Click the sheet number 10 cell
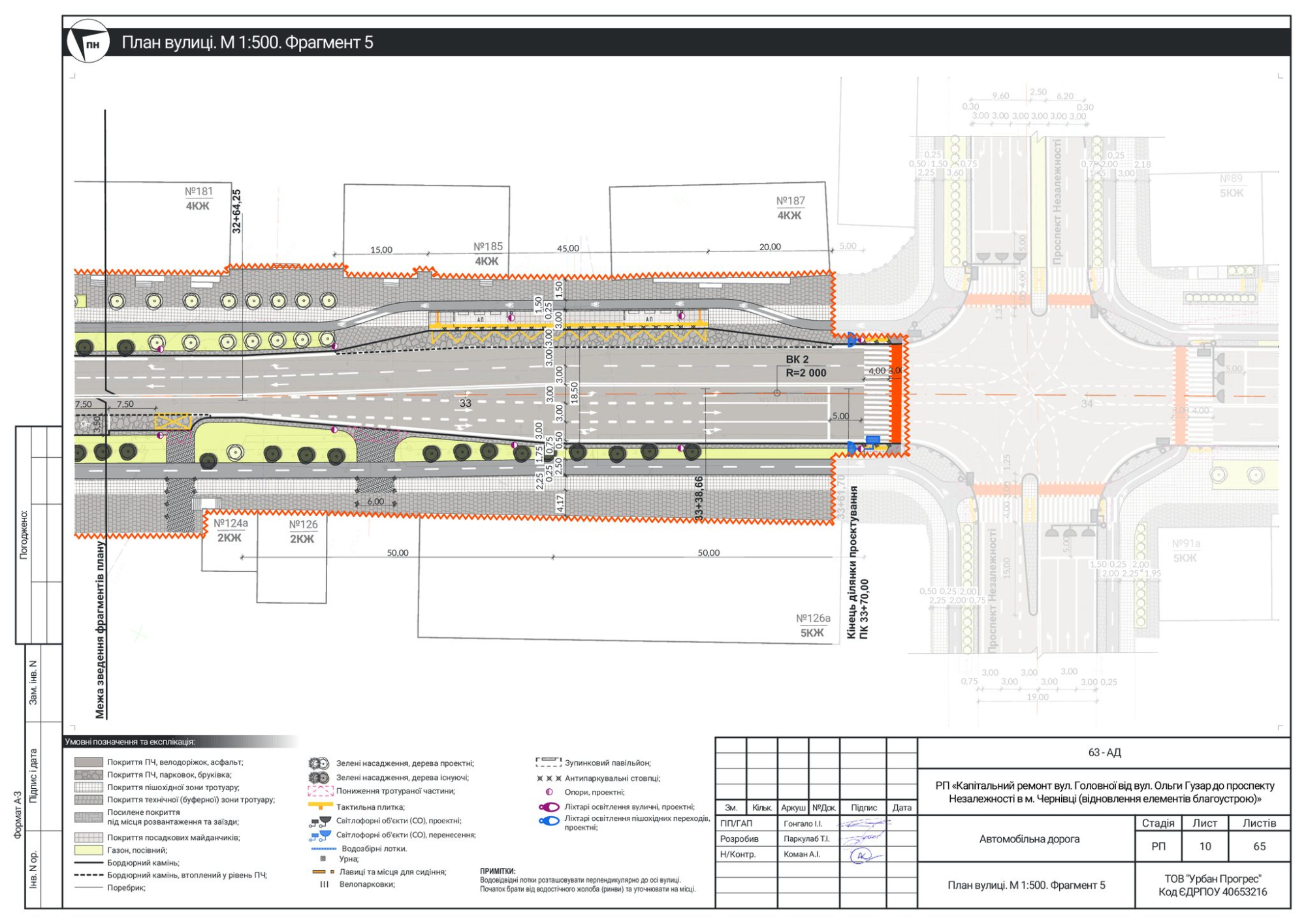The image size is (1306, 924). point(1205,846)
